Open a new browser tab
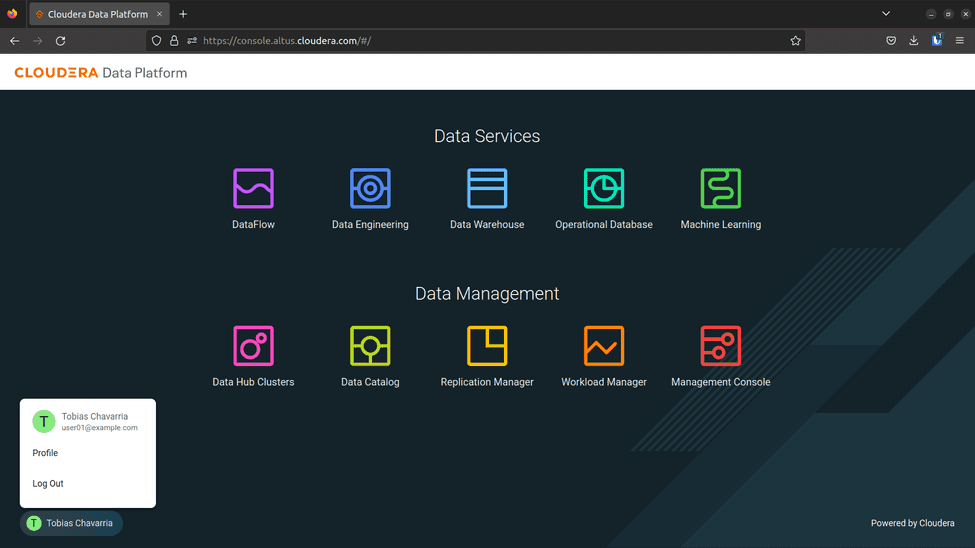Image resolution: width=975 pixels, height=548 pixels. coord(183,14)
